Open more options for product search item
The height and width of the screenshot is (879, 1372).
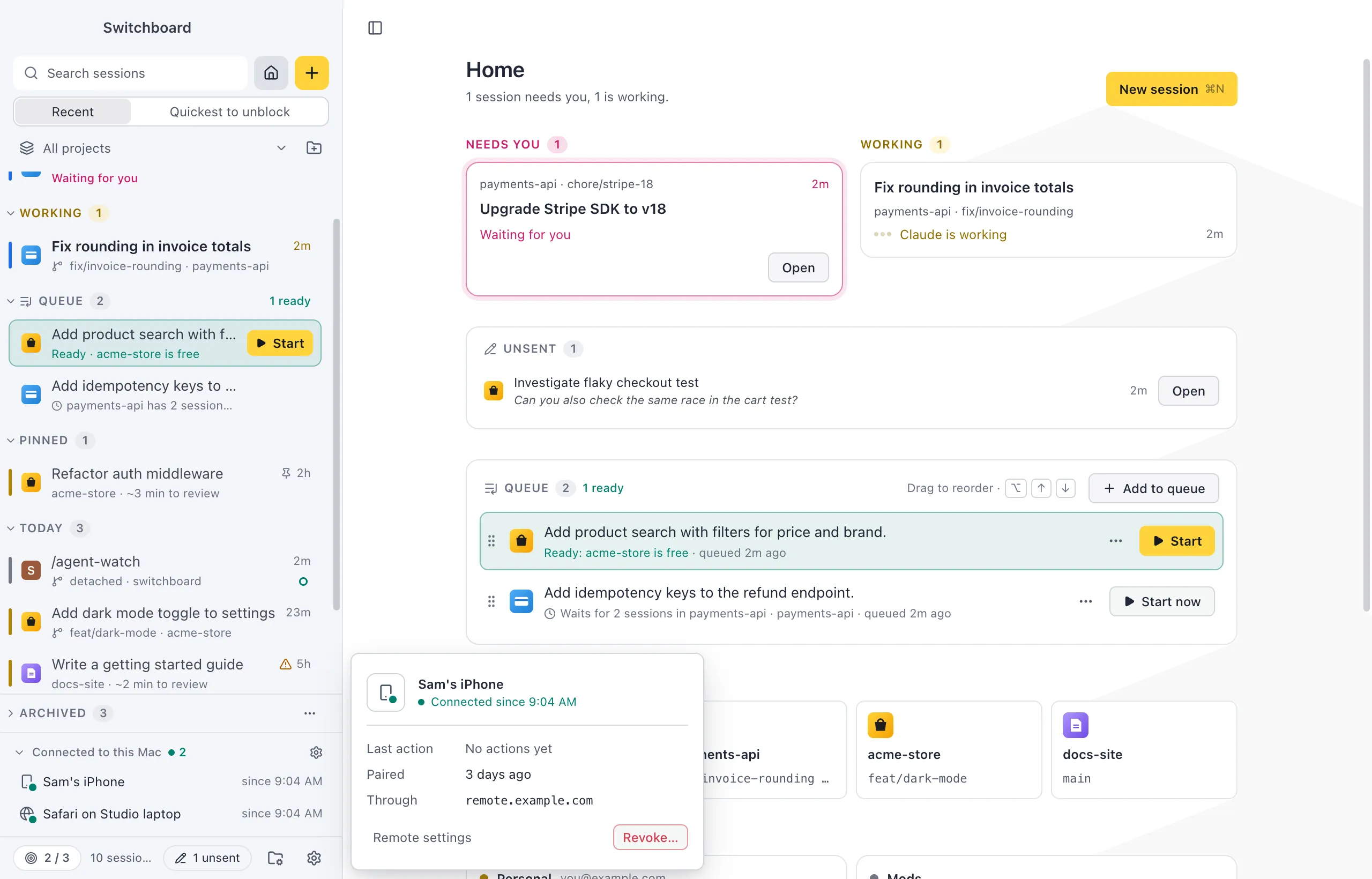click(1116, 540)
